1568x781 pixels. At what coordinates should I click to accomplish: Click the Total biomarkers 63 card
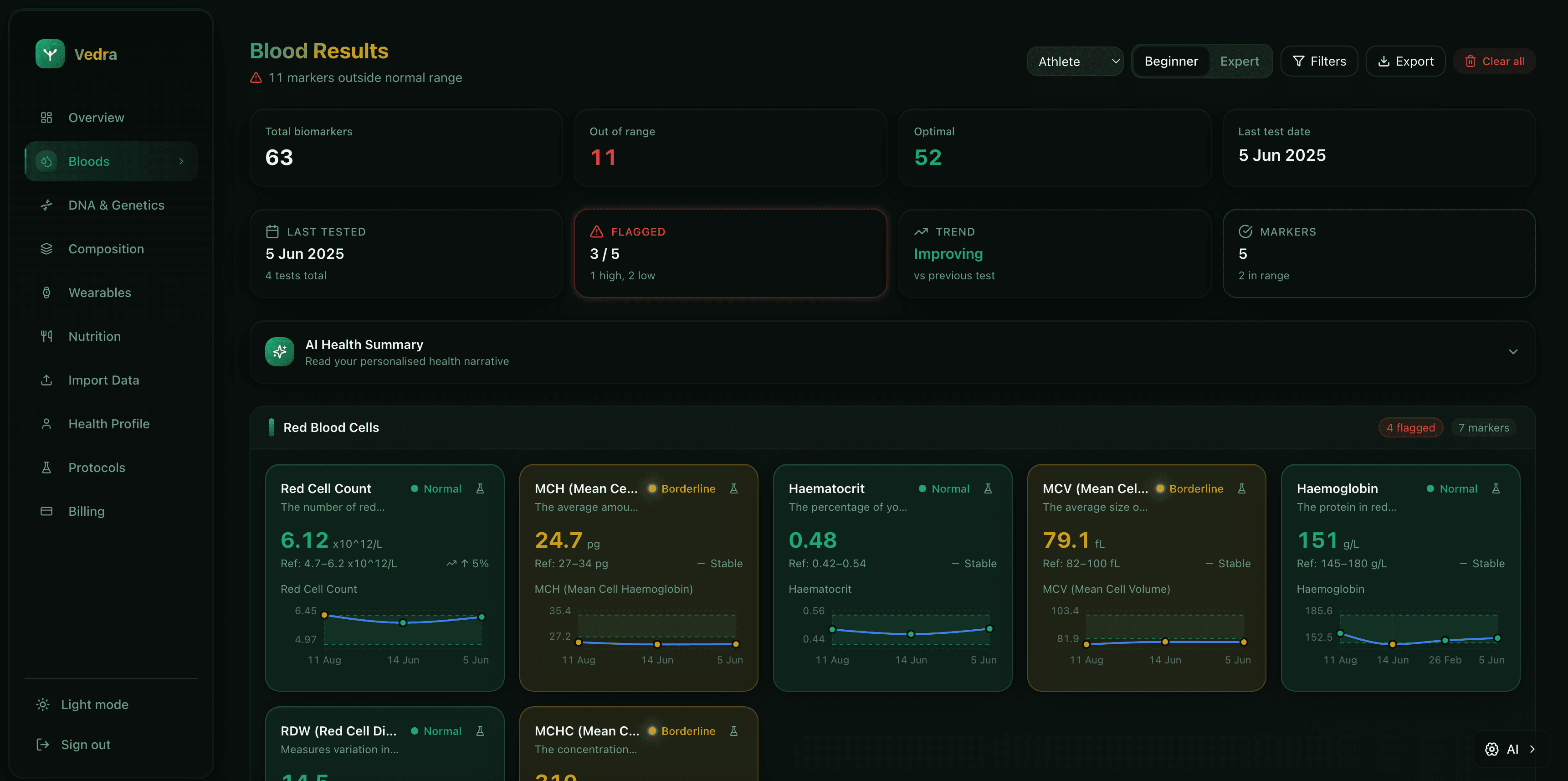406,148
